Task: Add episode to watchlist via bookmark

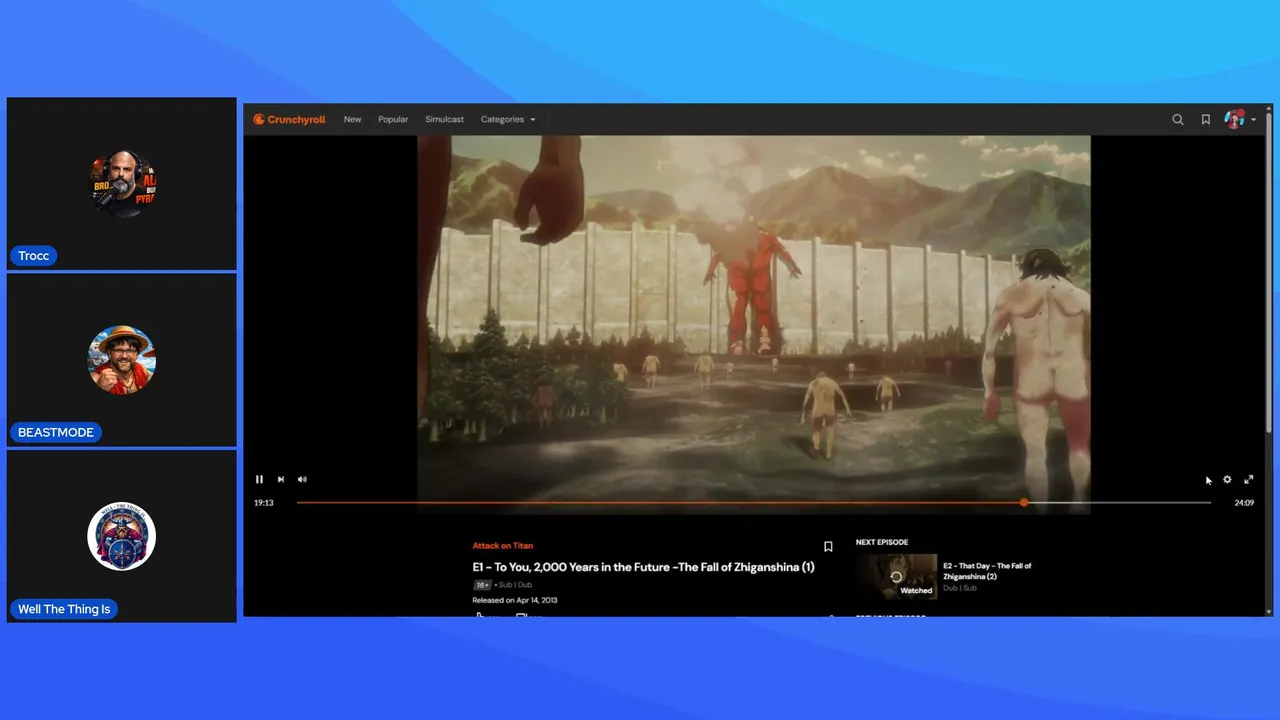Action: pos(828,547)
